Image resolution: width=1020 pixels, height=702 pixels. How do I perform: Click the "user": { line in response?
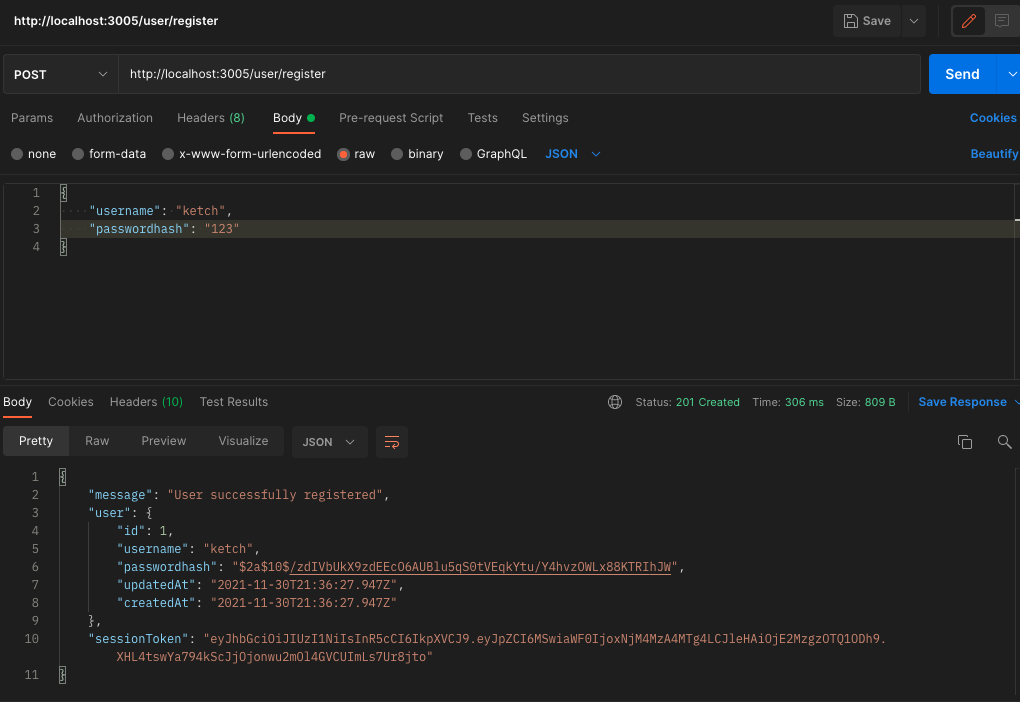120,513
